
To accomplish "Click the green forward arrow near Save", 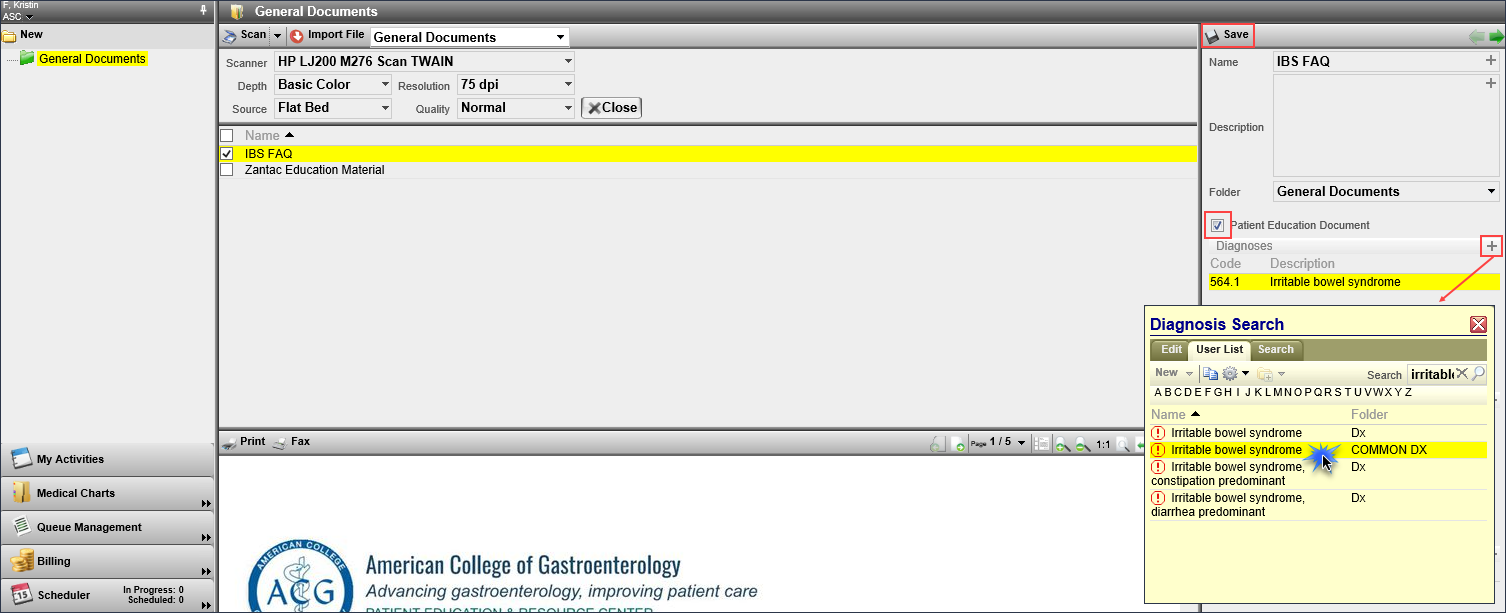I will [1496, 37].
